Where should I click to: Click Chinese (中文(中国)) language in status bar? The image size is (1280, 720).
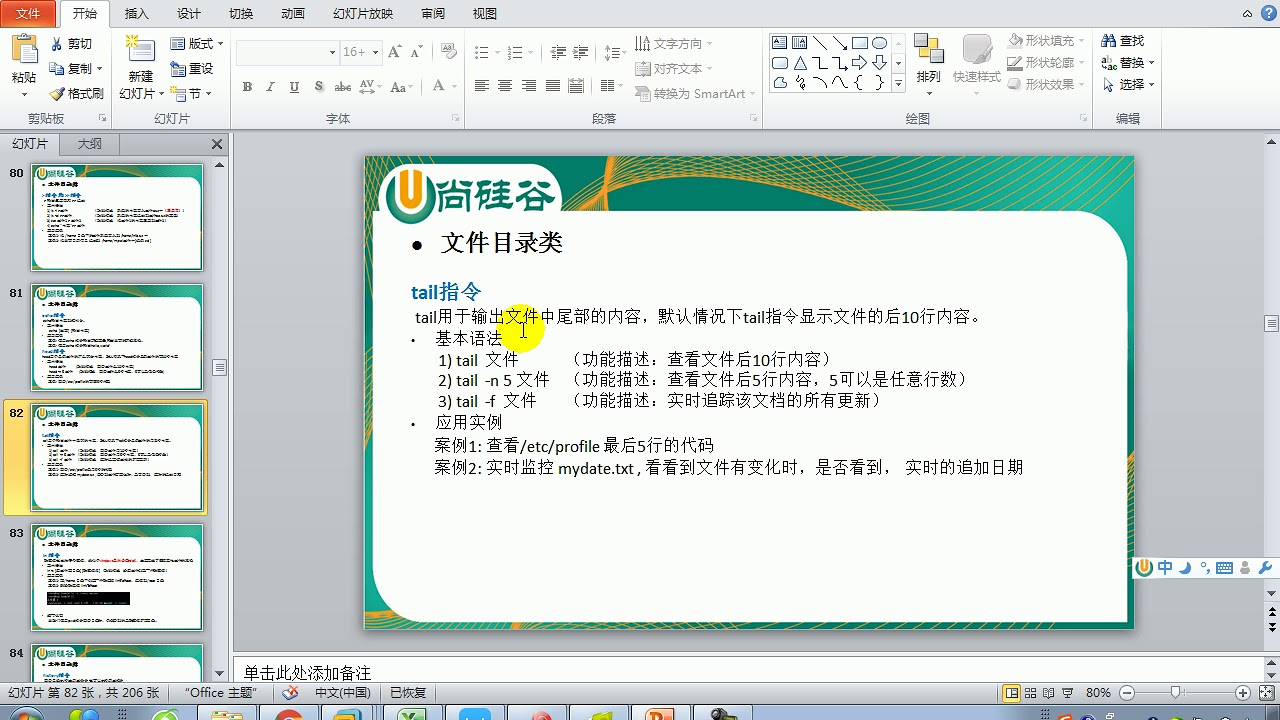[342, 692]
